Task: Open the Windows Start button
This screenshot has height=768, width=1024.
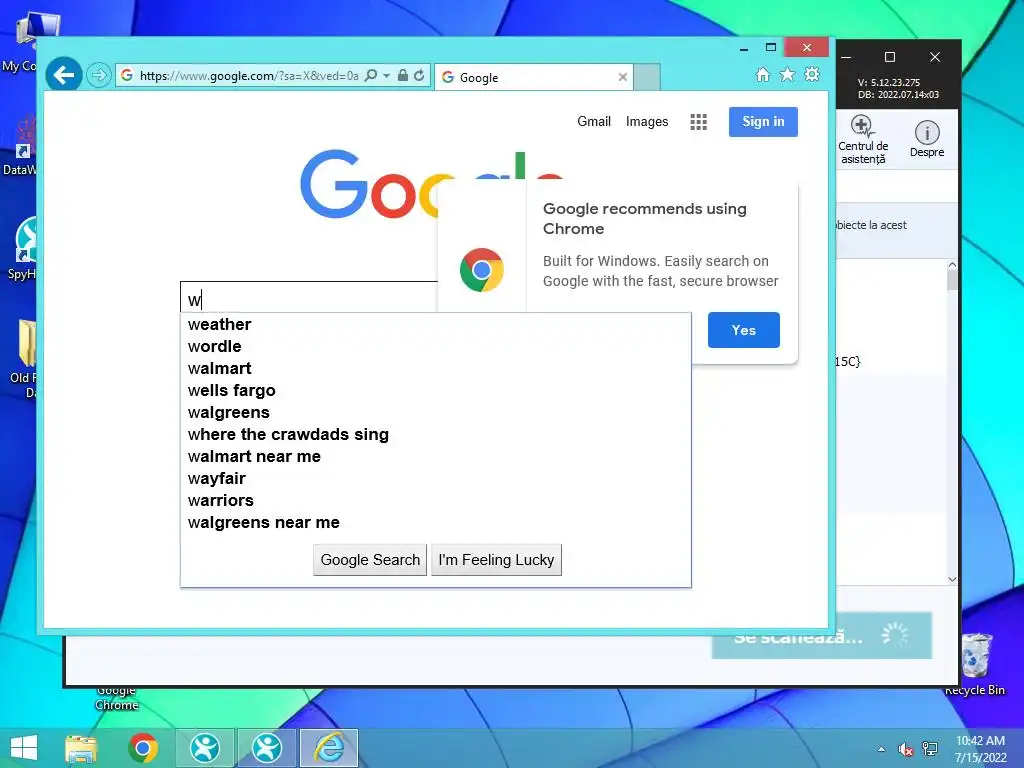Action: 24,748
